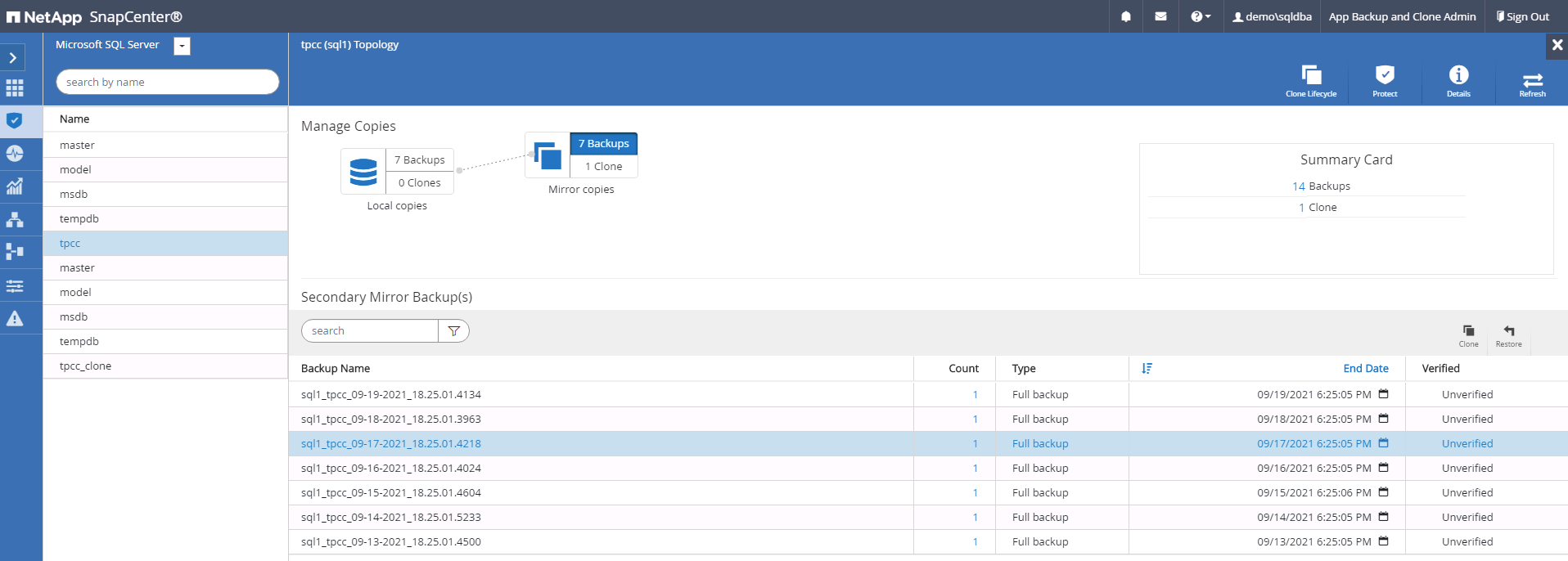Open the Microsoft SQL Server dropdown
The height and width of the screenshot is (561, 1568).
pos(182,47)
